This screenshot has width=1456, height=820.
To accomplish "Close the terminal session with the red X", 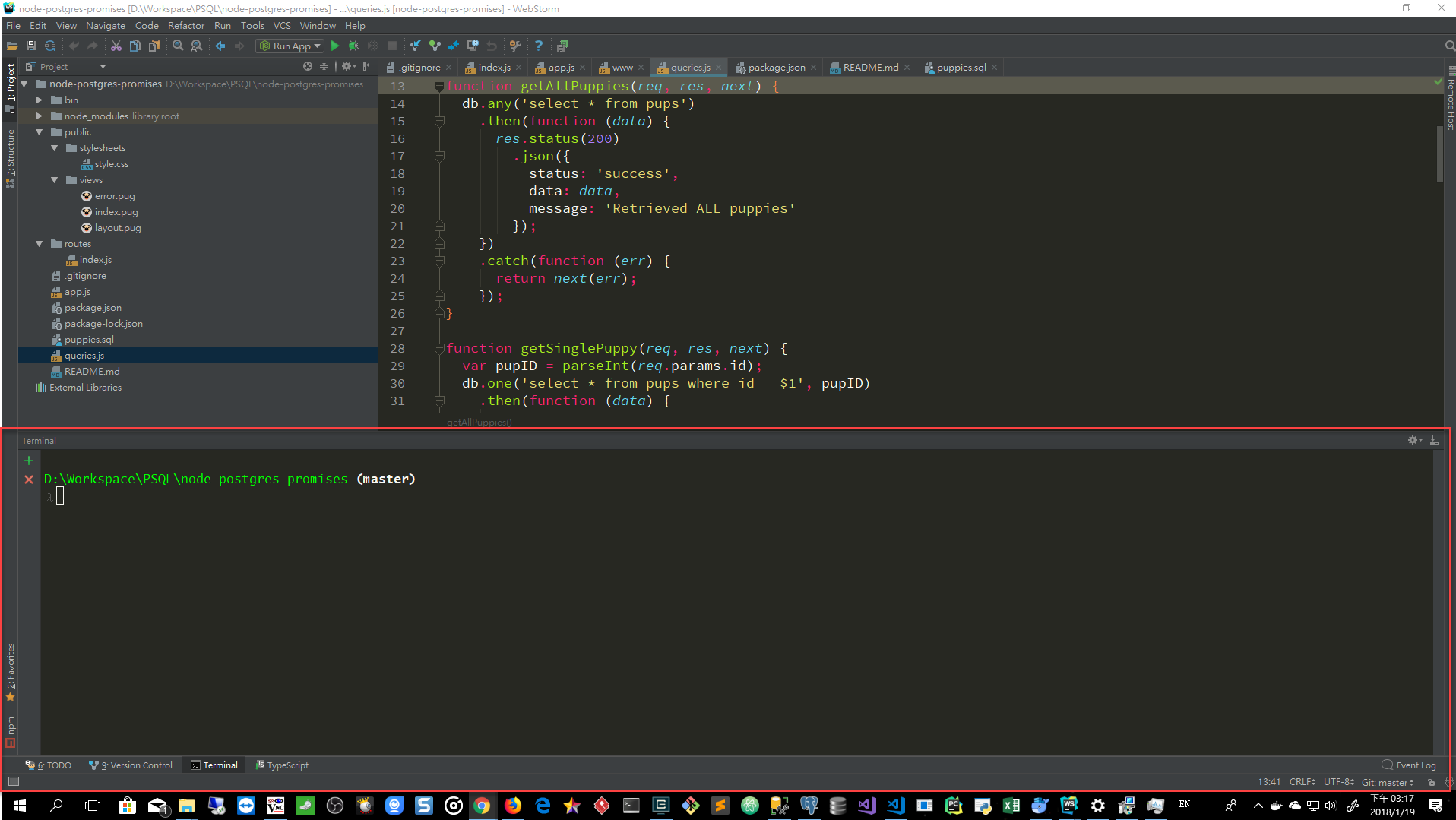I will pyautogui.click(x=29, y=480).
